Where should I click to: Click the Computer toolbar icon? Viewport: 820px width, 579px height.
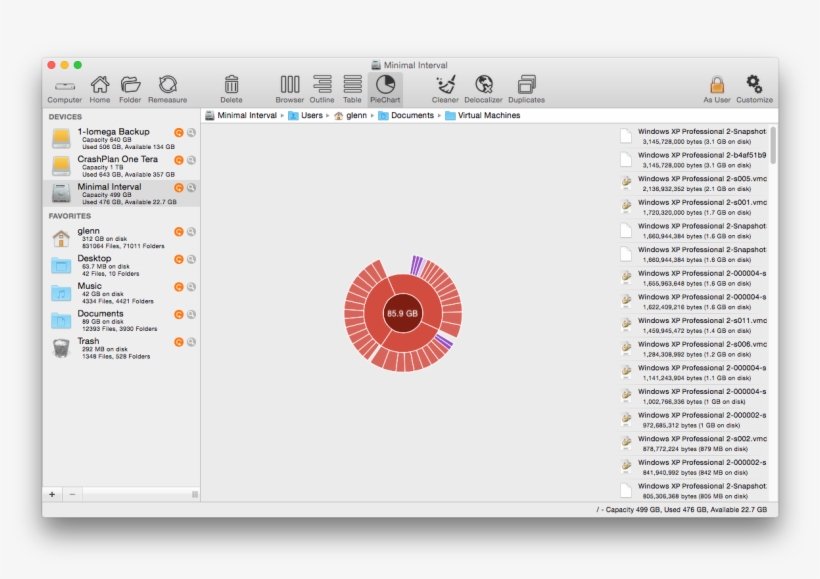[x=64, y=89]
